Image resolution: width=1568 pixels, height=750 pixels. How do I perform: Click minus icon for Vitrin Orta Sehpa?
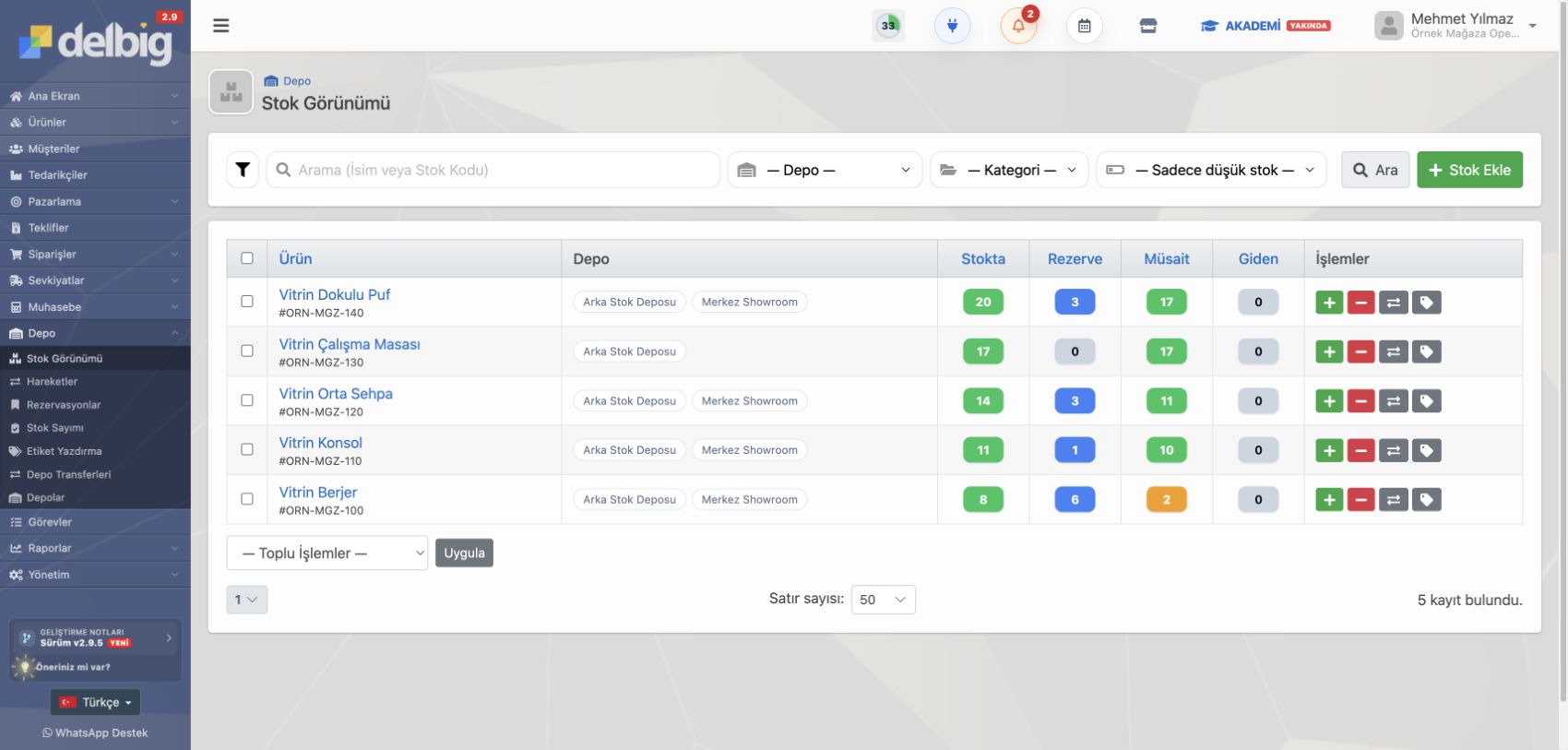[1361, 401]
